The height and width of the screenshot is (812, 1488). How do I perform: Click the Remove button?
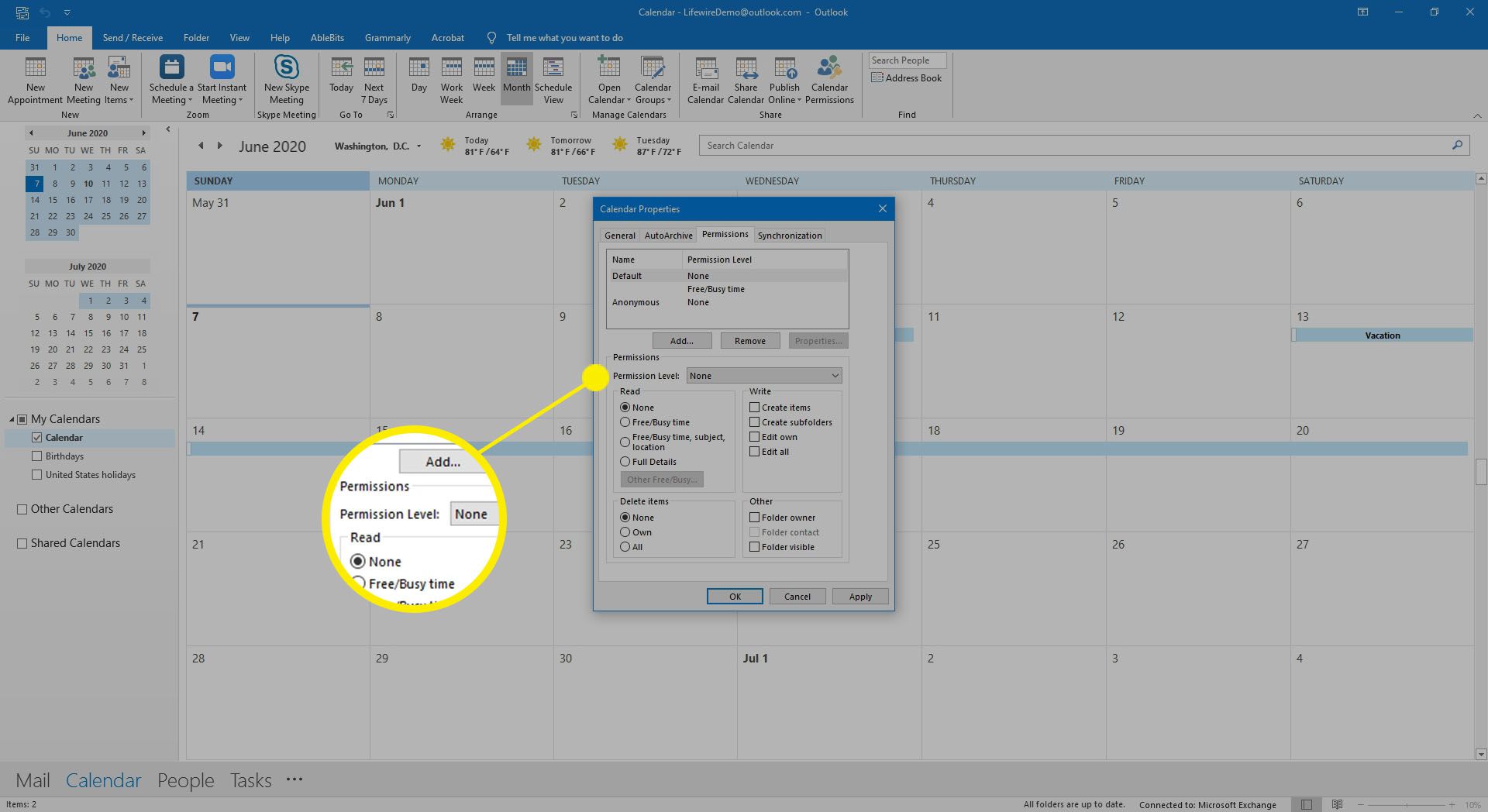749,341
